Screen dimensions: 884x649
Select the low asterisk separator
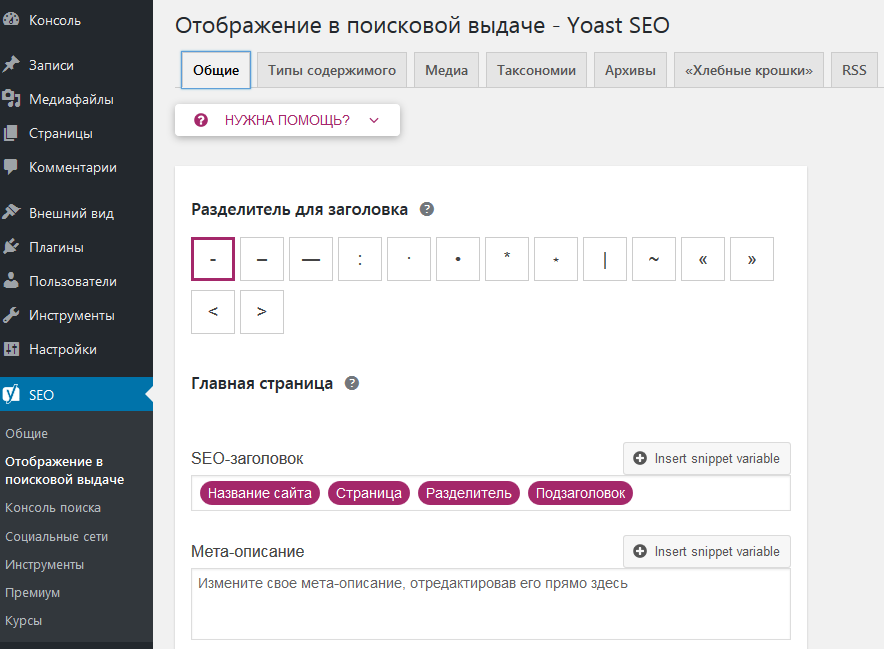tap(556, 259)
